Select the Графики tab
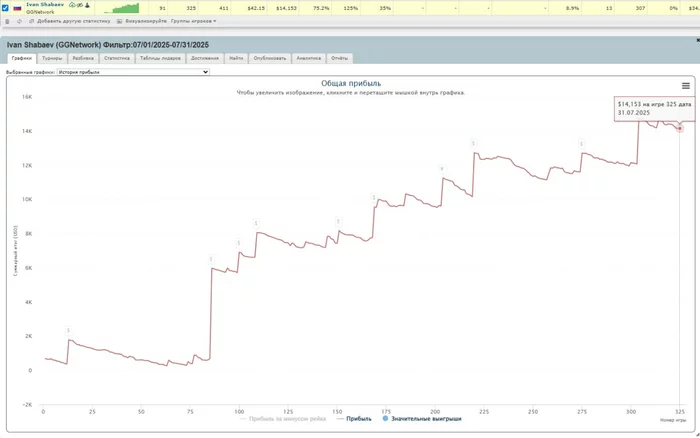 coord(22,58)
